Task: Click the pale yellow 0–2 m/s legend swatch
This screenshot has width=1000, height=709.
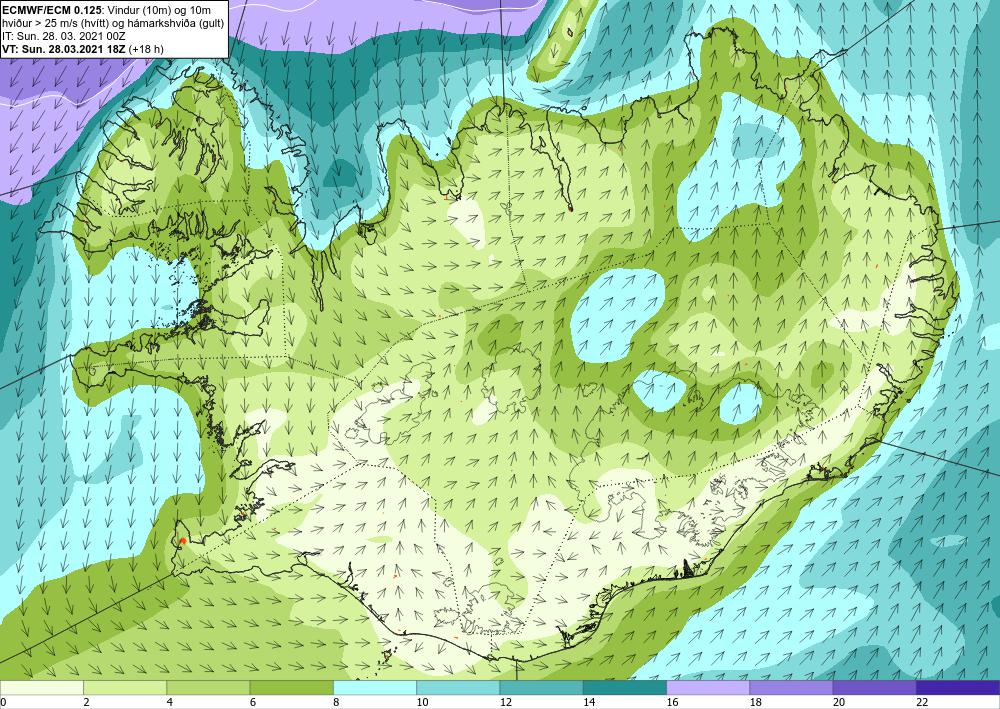Action: click(x=41, y=687)
